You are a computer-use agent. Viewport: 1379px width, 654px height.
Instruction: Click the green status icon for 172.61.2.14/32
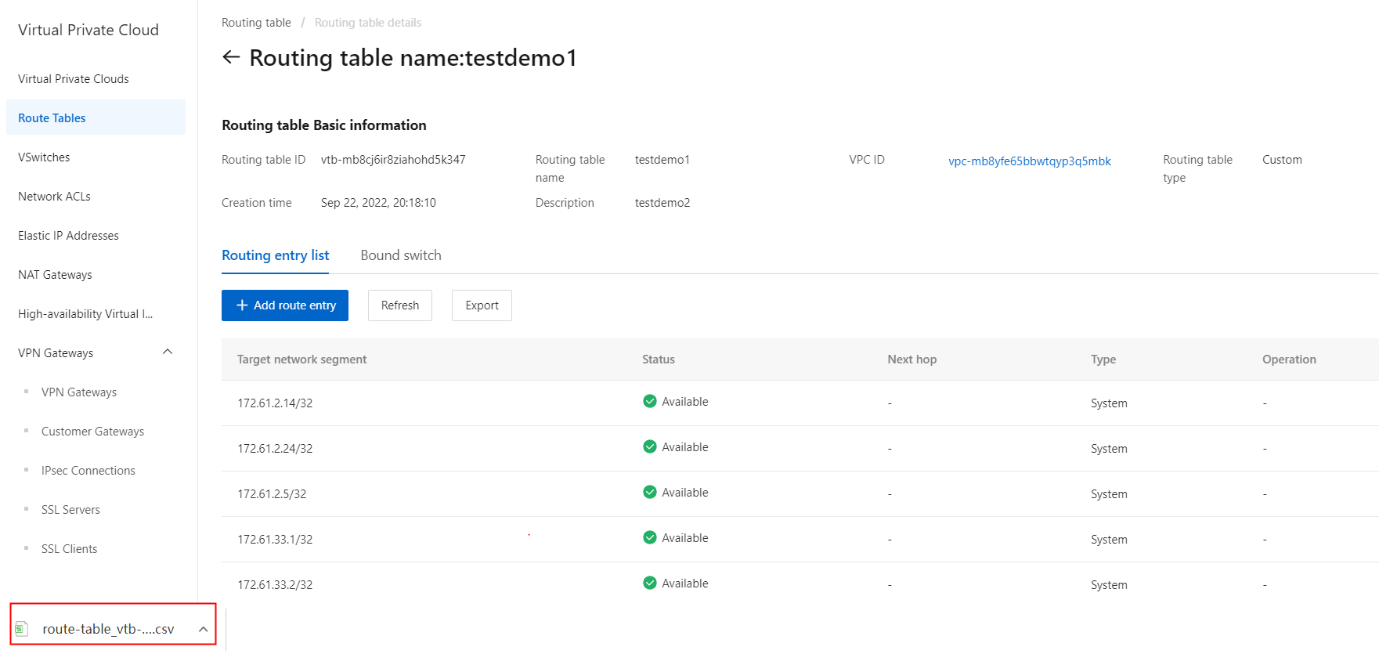(x=650, y=401)
